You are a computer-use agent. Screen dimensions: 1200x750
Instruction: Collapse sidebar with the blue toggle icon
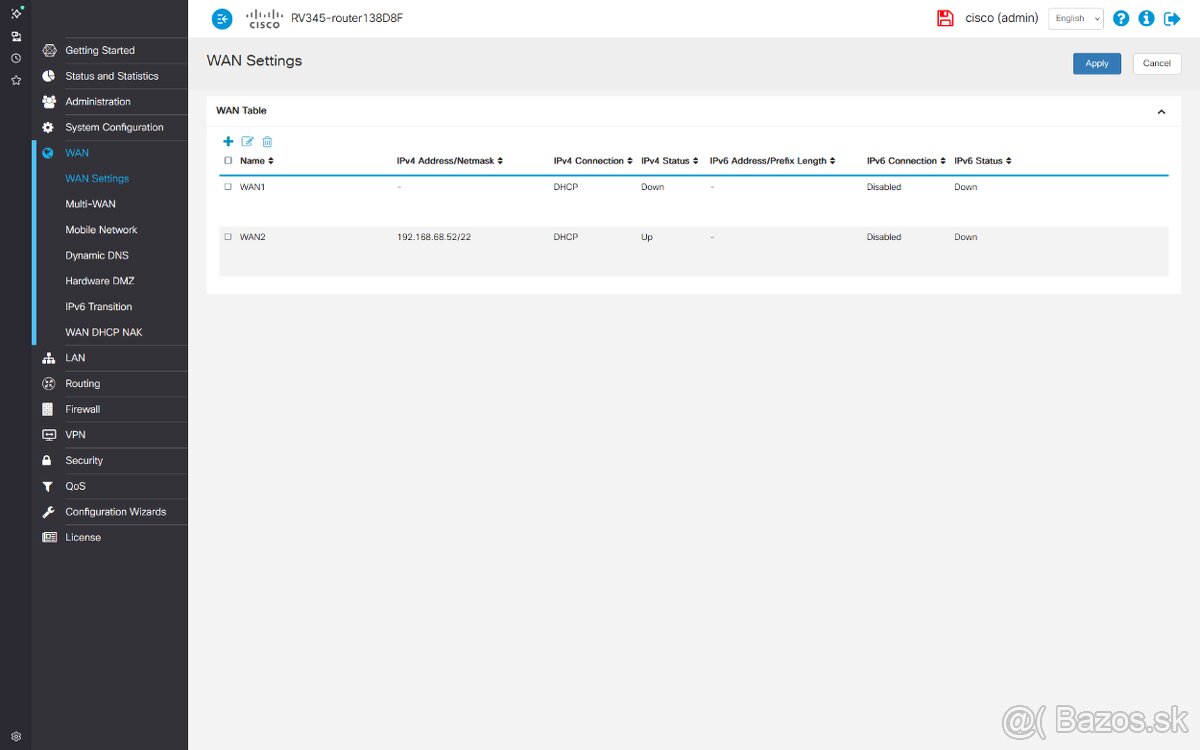pyautogui.click(x=222, y=18)
